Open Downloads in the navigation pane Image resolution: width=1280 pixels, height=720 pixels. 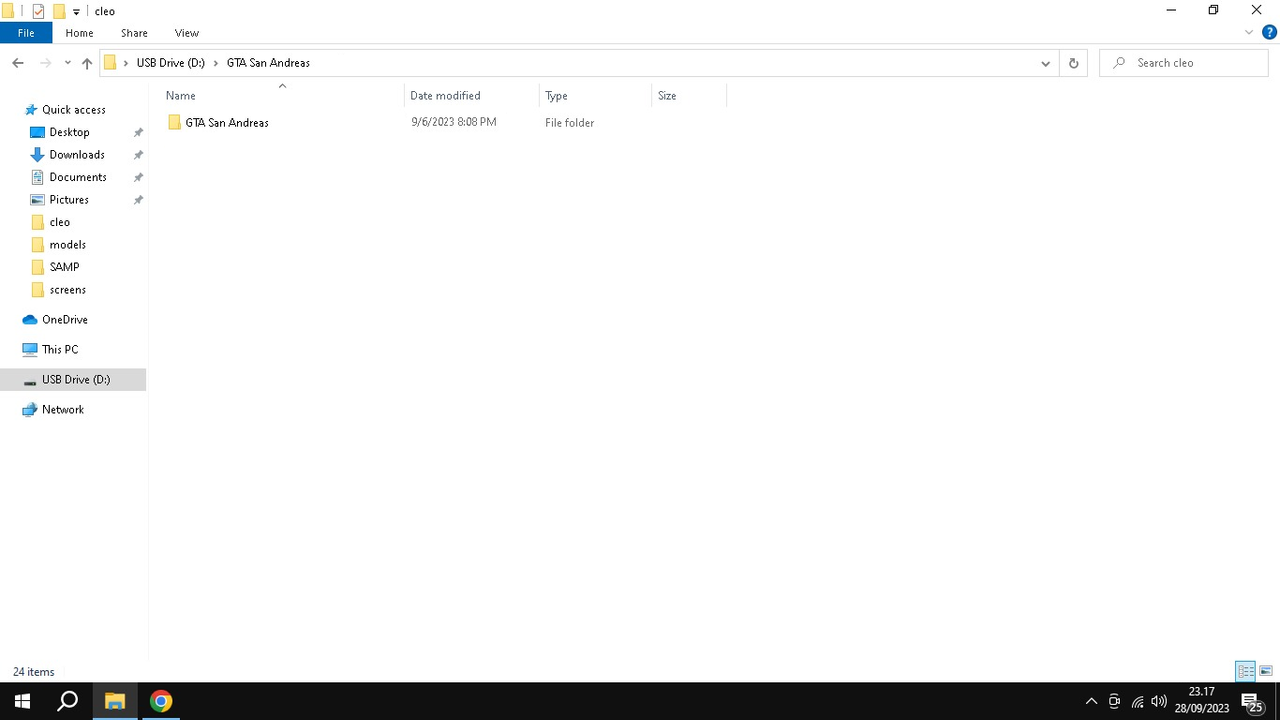[x=76, y=155]
